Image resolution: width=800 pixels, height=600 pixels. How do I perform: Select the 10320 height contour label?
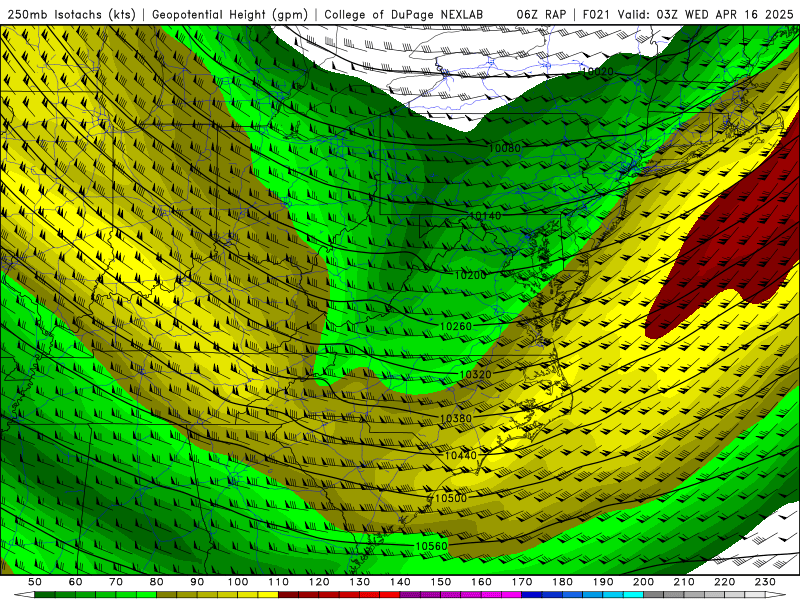[x=476, y=374]
